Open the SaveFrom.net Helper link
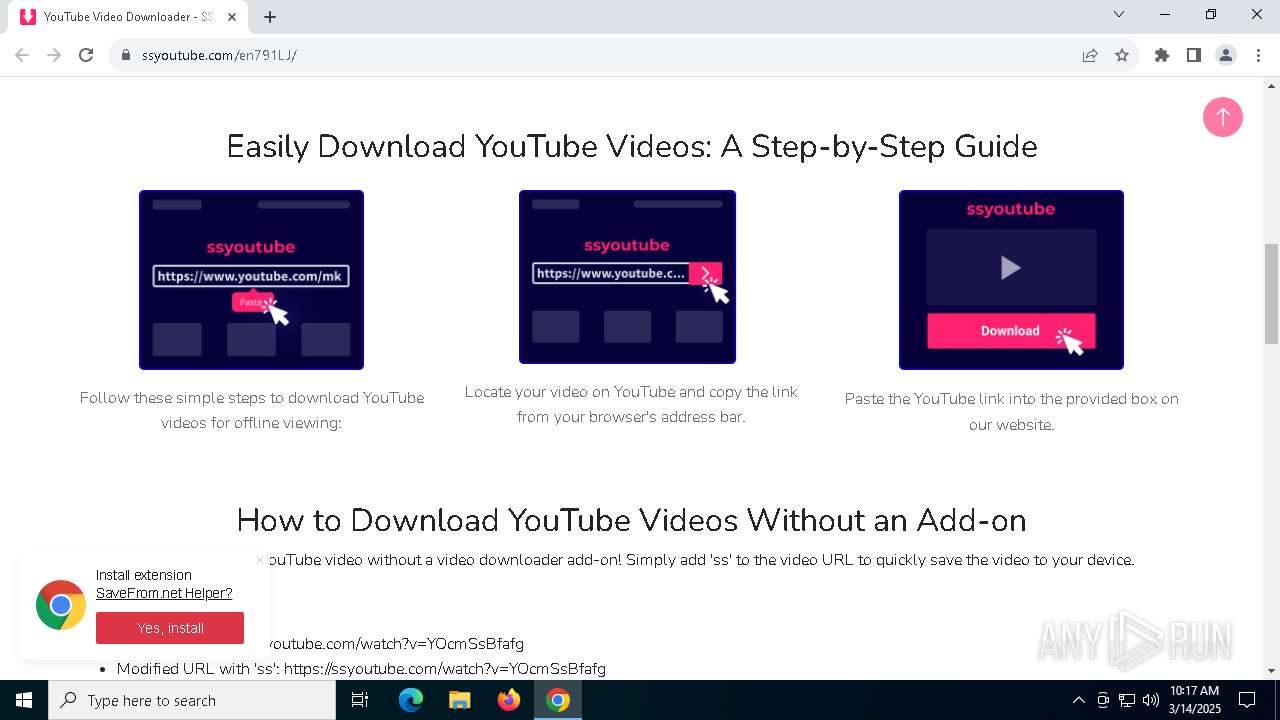1280x720 pixels. point(164,593)
